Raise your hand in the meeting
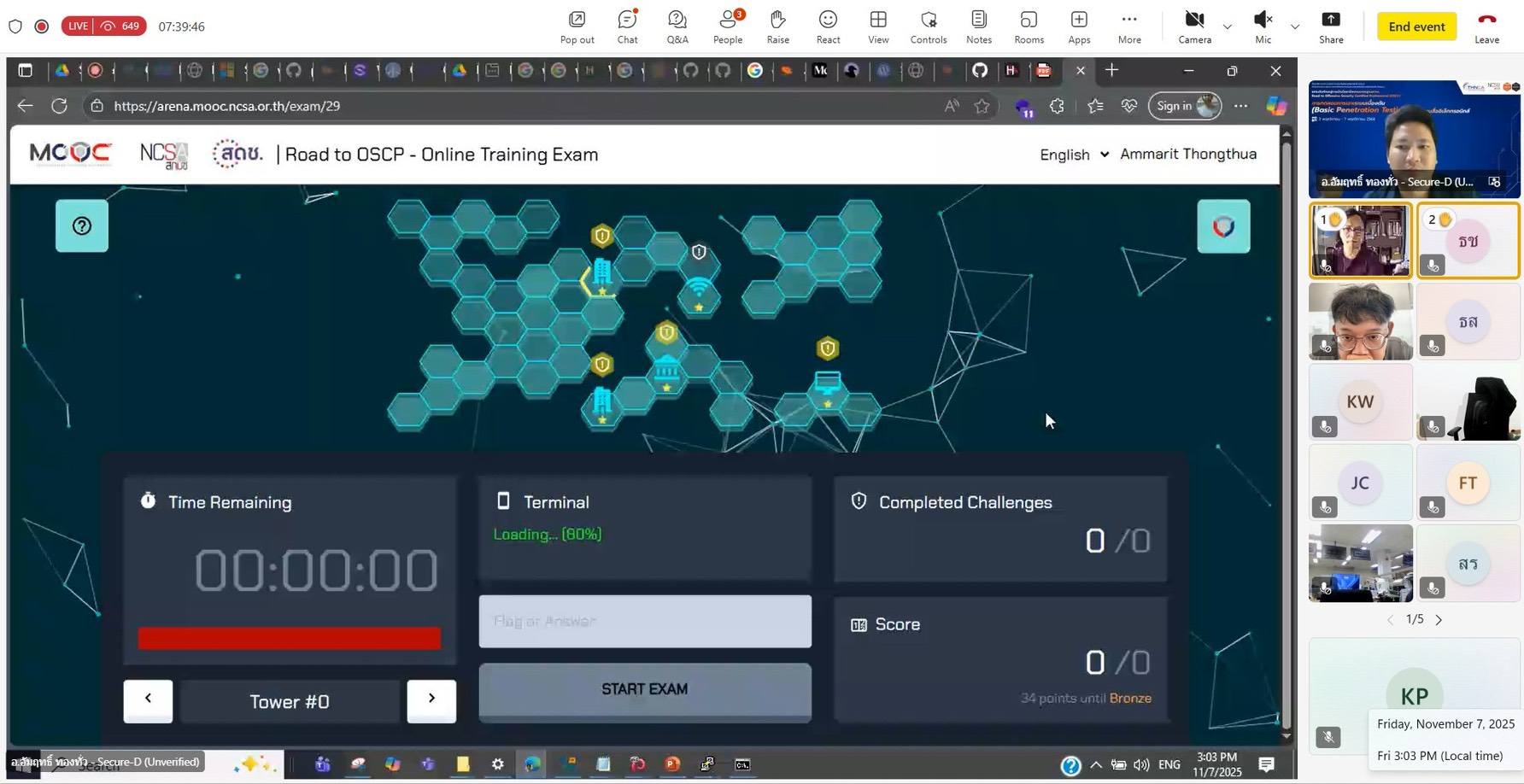1524x784 pixels. 777,26
